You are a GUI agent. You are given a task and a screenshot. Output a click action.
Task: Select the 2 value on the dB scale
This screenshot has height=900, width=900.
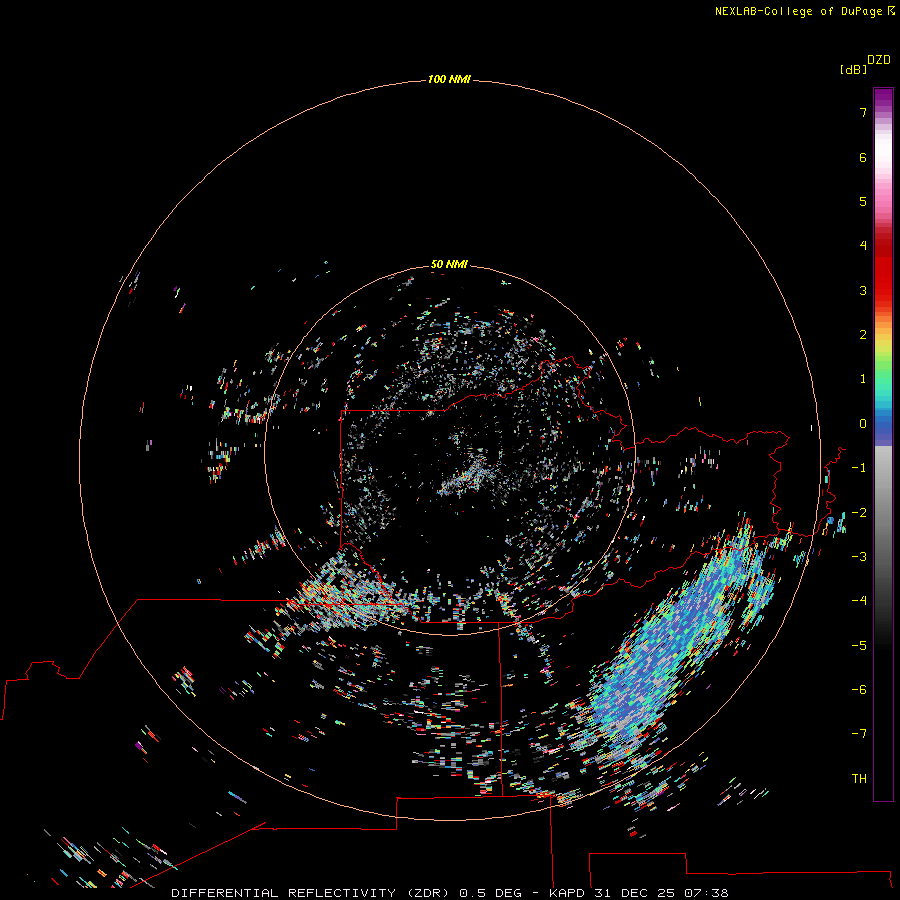click(863, 335)
